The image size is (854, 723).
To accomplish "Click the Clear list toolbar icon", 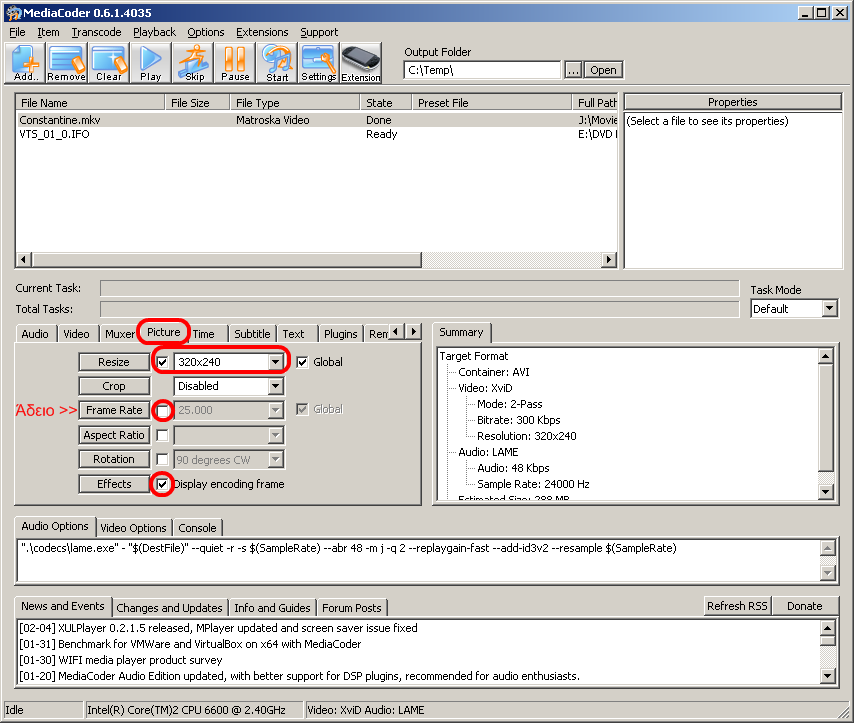I will point(109,63).
